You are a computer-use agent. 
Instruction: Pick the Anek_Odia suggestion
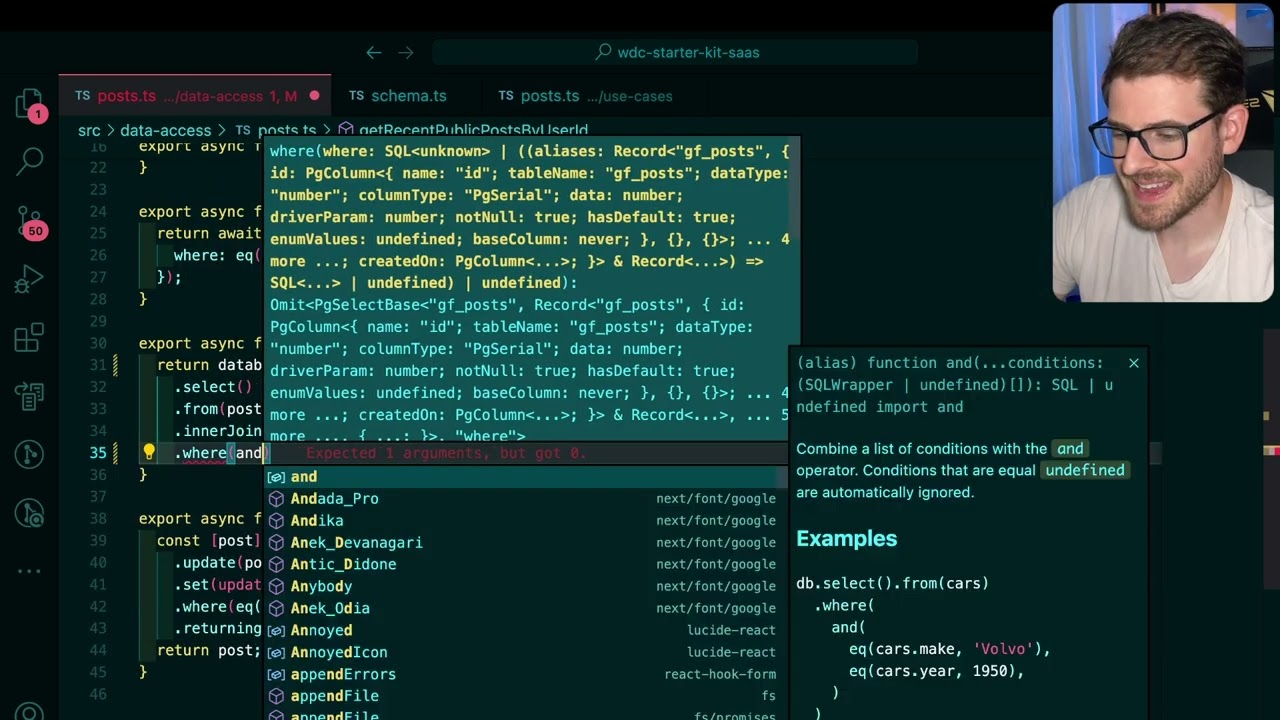click(527, 608)
